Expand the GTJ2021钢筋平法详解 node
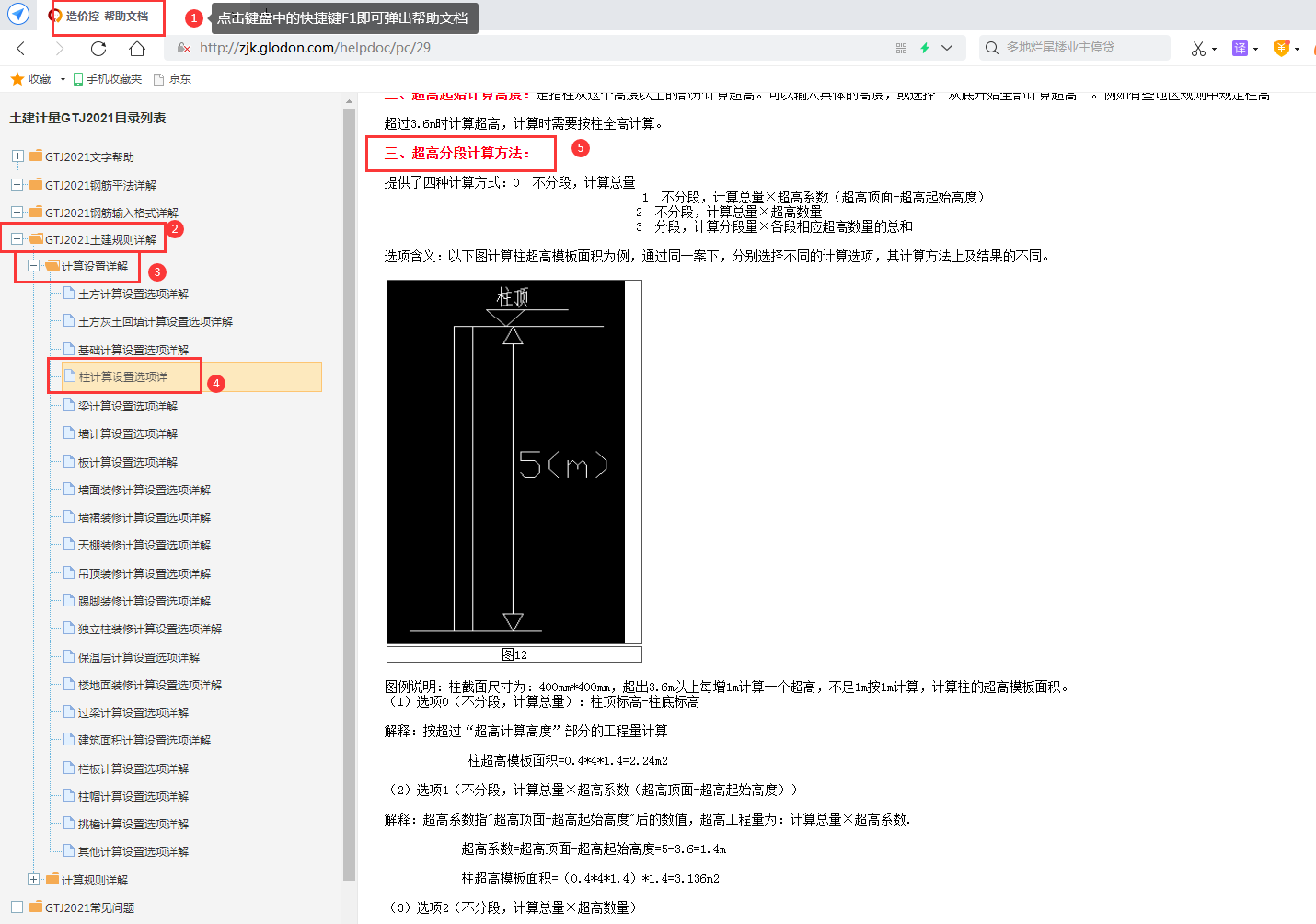Screen dimensions: 1316x924 (x=17, y=184)
